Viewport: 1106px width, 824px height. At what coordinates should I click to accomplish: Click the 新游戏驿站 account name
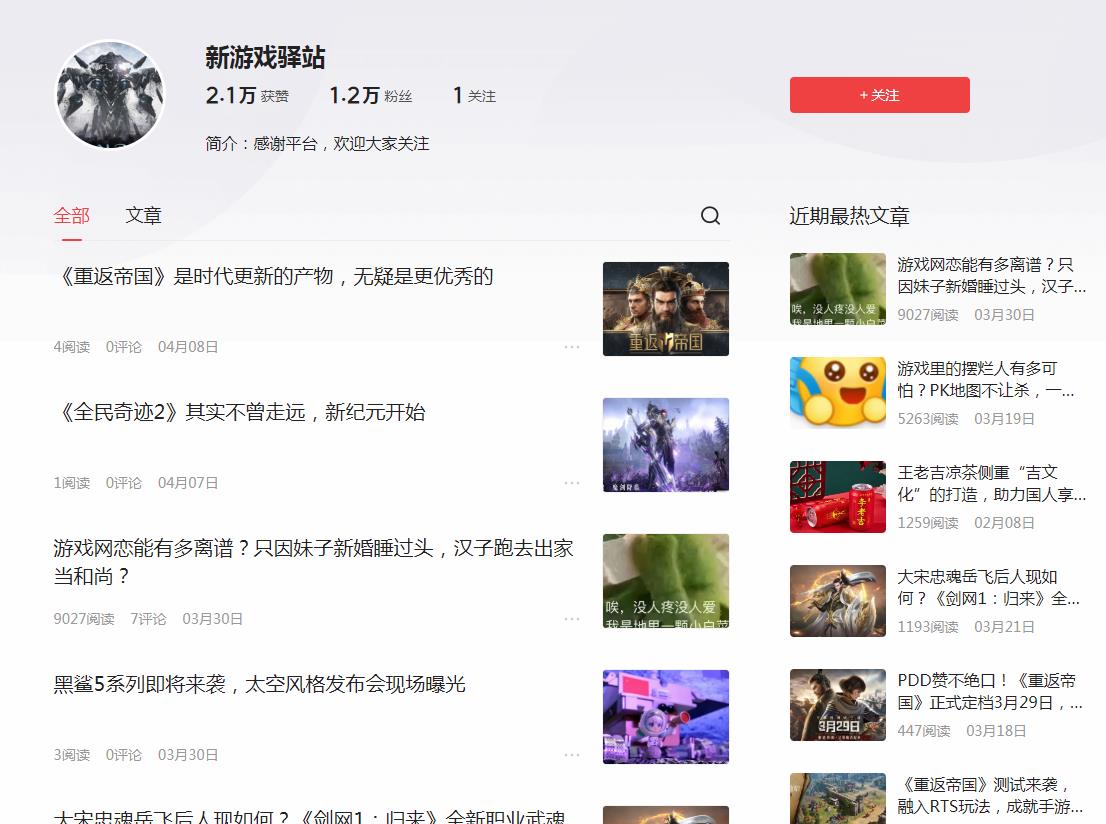pyautogui.click(x=265, y=58)
